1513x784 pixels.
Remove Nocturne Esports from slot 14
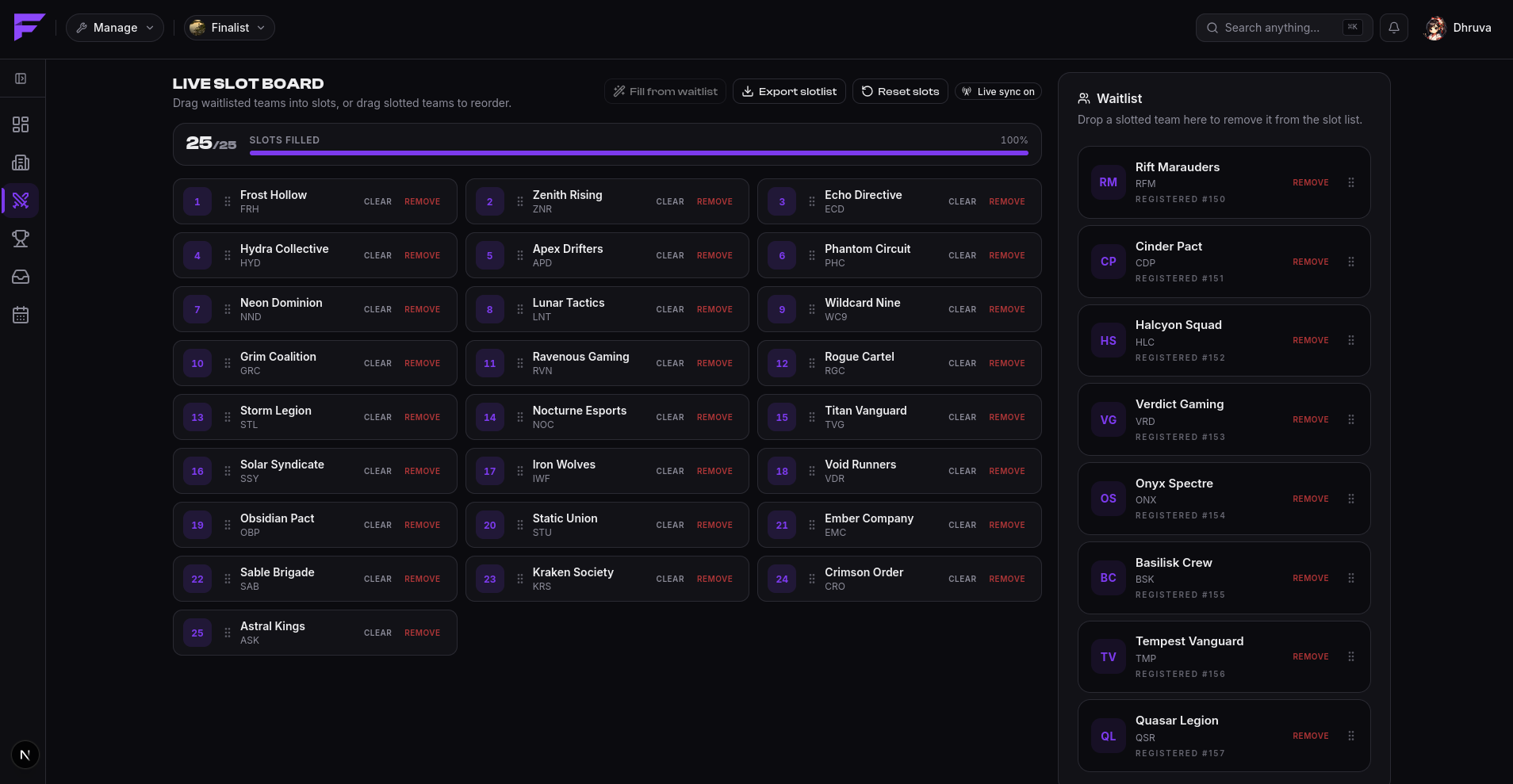(x=714, y=417)
